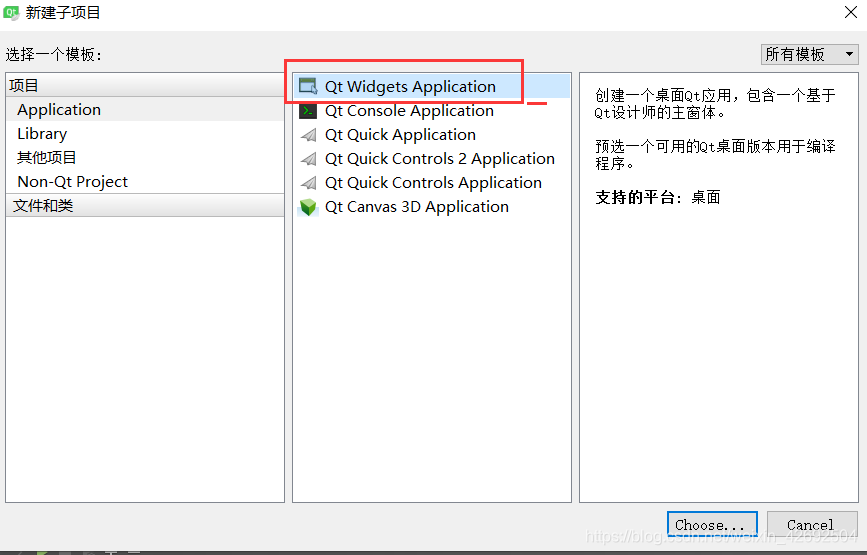This screenshot has height=555, width=867.
Task: Click the 支持的平台 description text
Action: click(658, 197)
